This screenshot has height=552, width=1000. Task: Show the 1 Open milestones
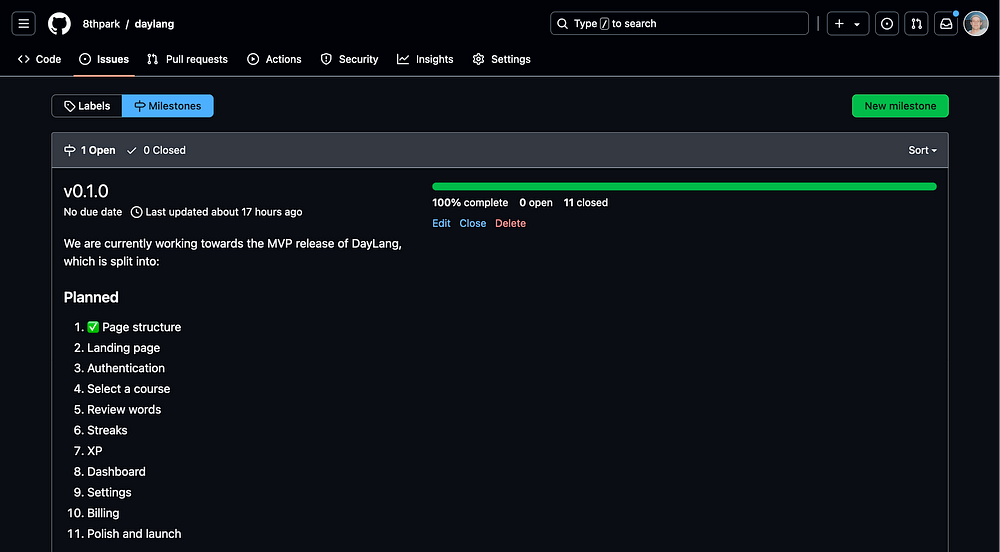click(x=90, y=150)
